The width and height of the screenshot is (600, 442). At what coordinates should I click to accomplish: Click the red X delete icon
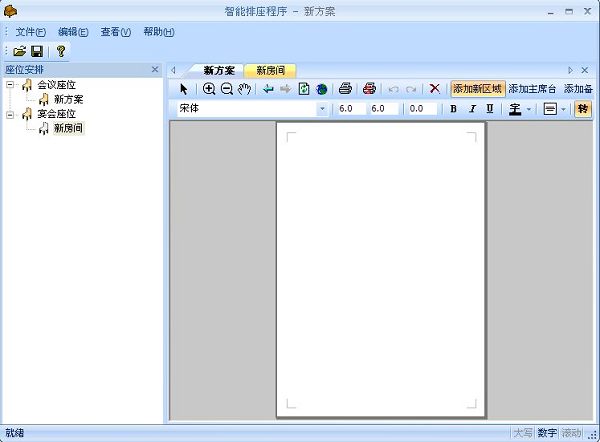[x=435, y=89]
